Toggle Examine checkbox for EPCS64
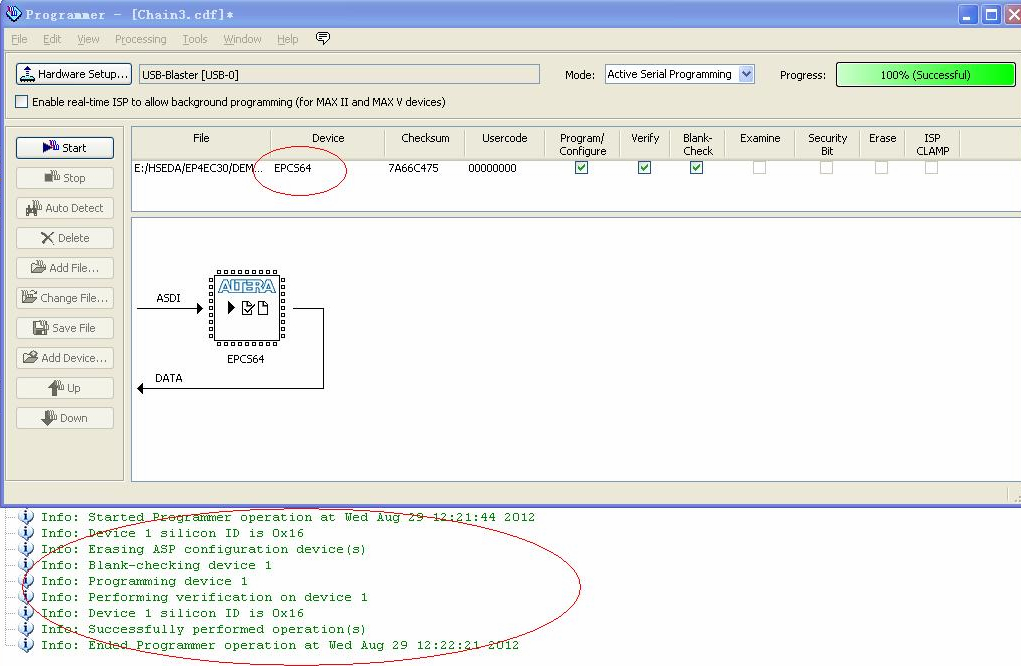 [759, 167]
